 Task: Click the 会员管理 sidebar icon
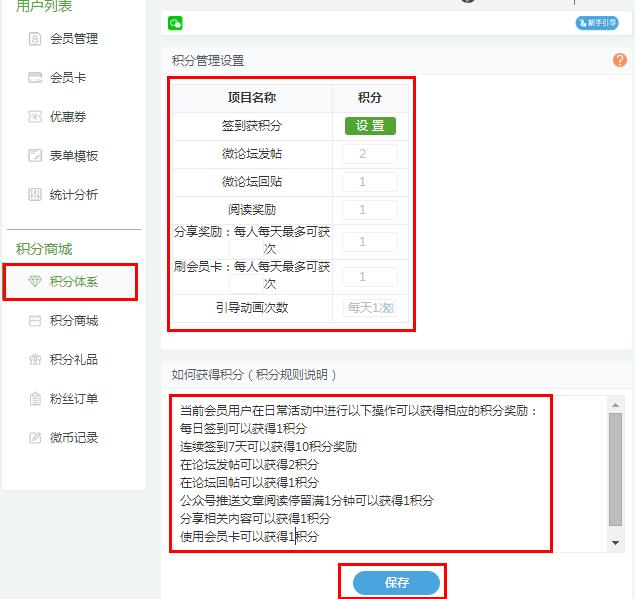tap(35, 39)
